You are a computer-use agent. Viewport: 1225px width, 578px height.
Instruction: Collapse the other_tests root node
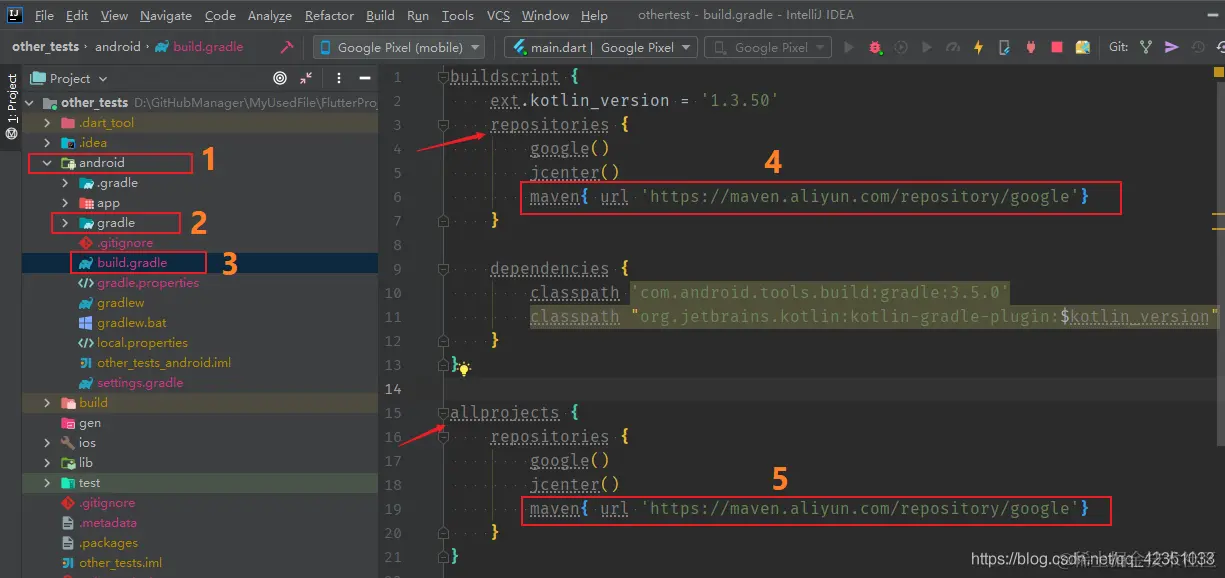point(29,103)
